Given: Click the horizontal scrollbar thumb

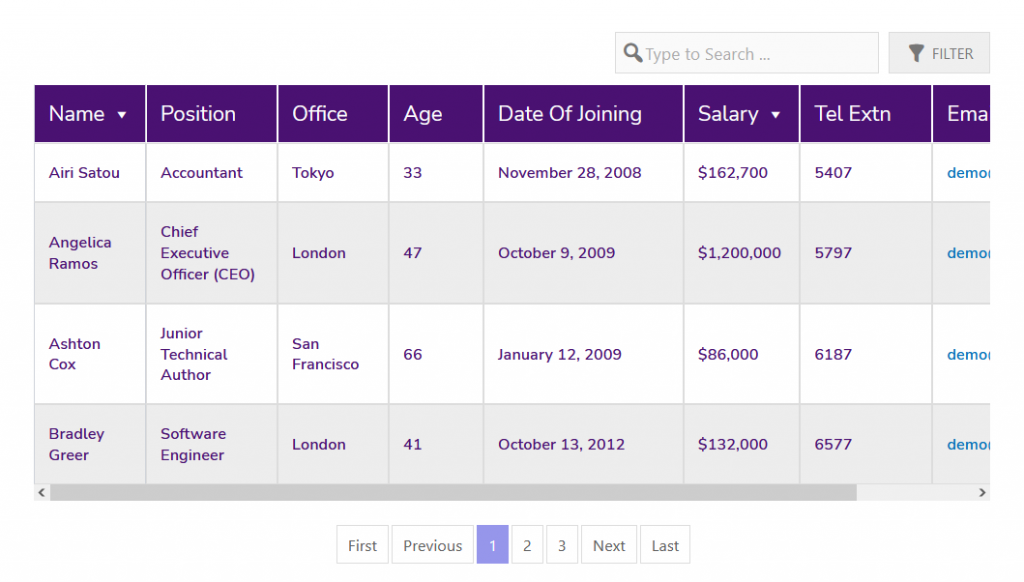Looking at the screenshot, I should [453, 493].
